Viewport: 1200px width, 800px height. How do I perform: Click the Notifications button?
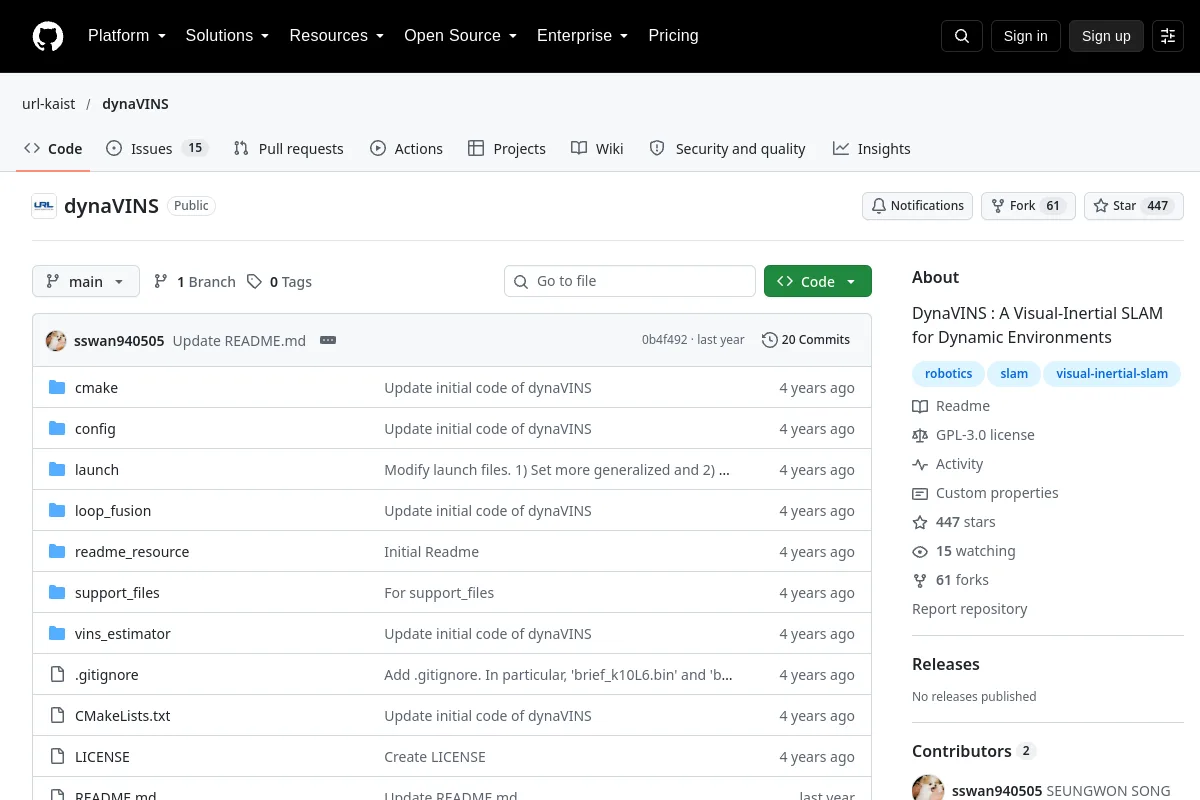(917, 206)
